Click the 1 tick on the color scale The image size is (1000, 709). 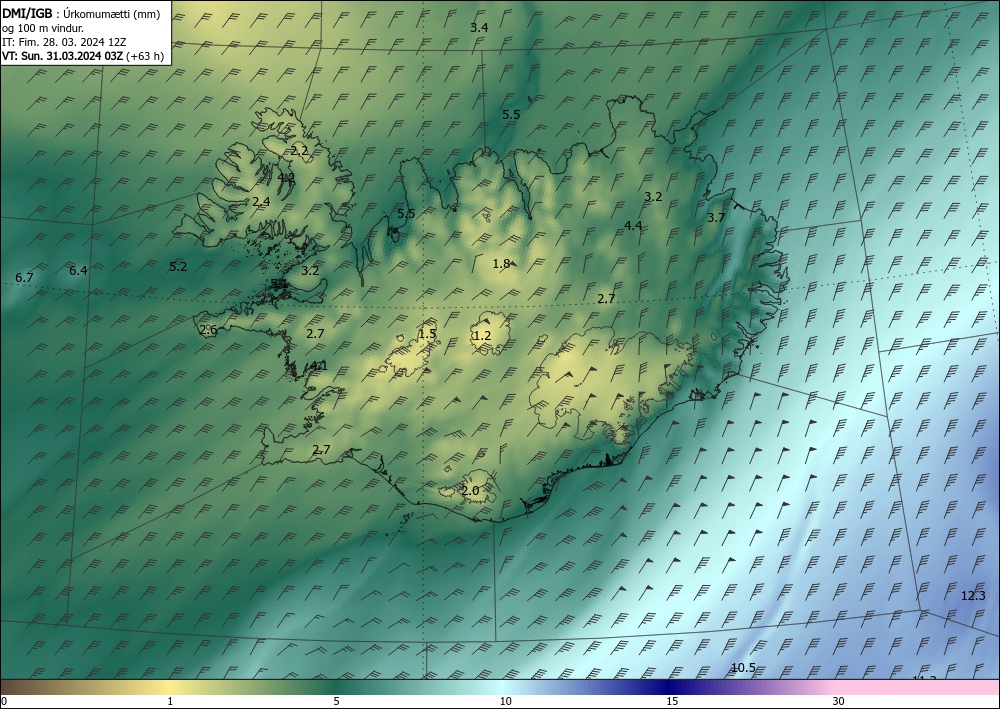(170, 701)
